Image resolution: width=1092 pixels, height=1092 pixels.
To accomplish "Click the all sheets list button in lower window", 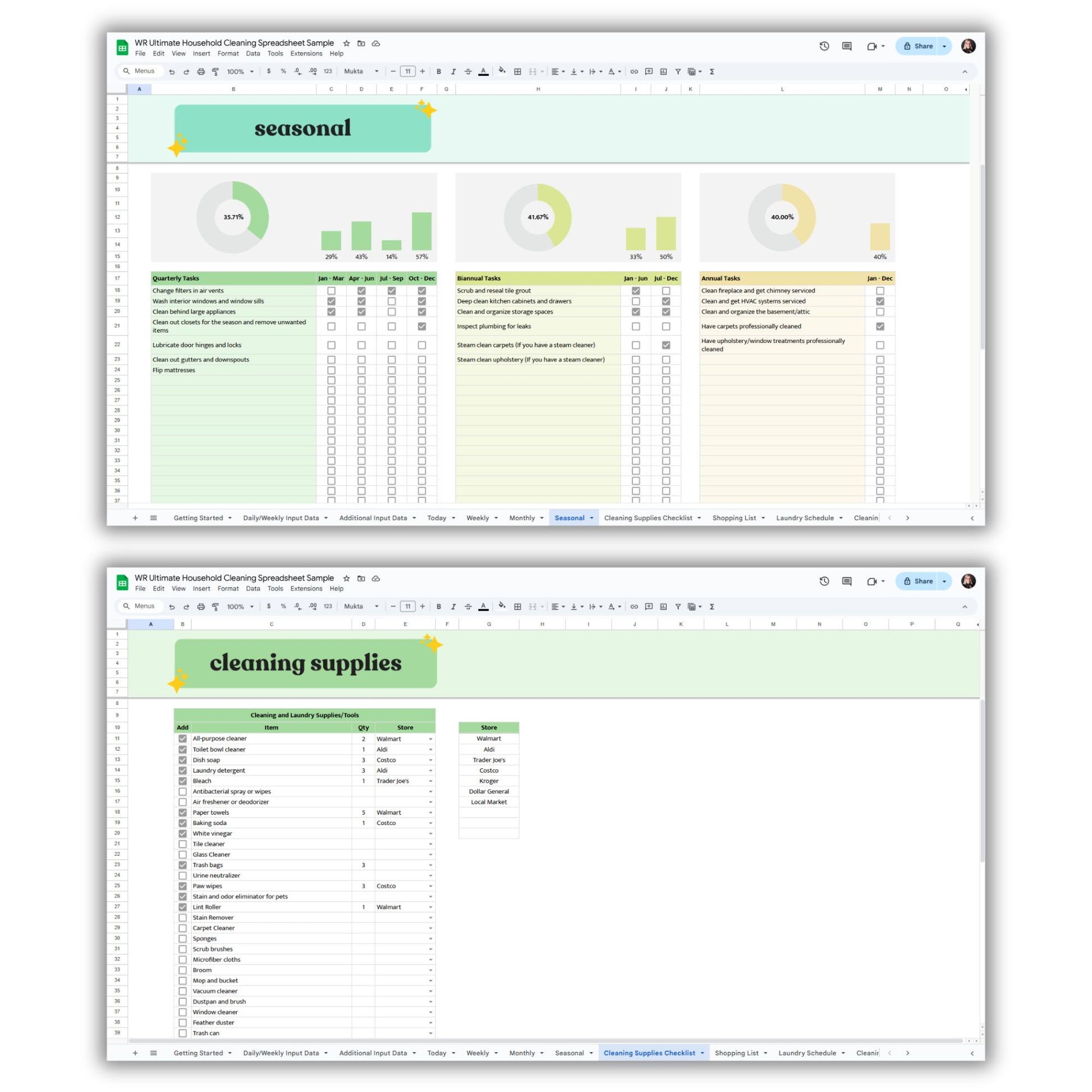I will 153,1053.
